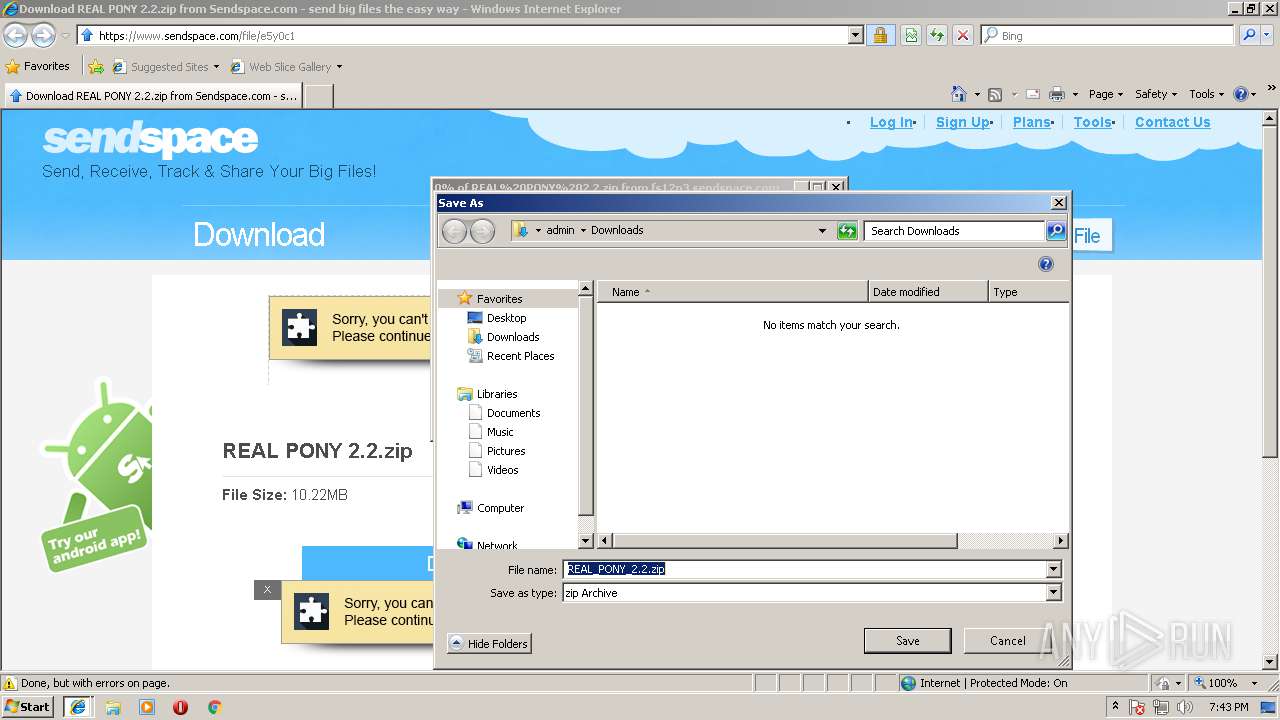Image resolution: width=1280 pixels, height=720 pixels.
Task: Open the address bar URL dropdown
Action: point(855,35)
